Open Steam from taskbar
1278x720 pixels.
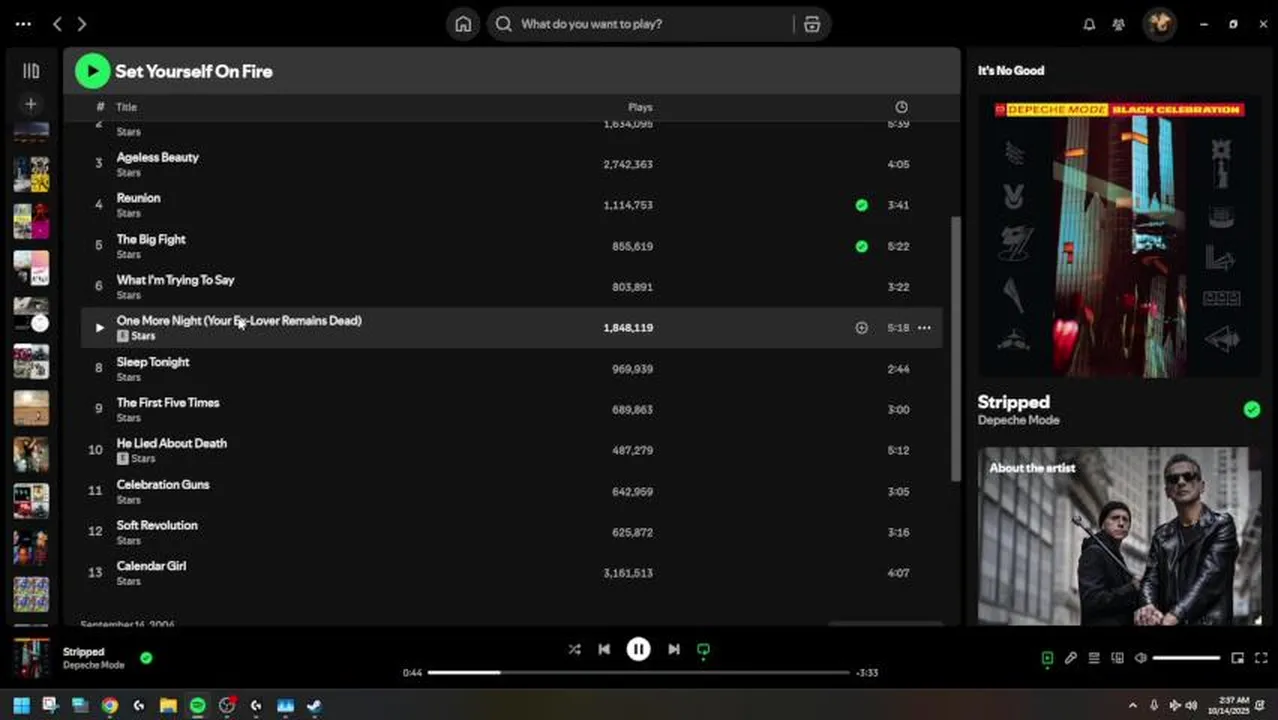tap(314, 705)
